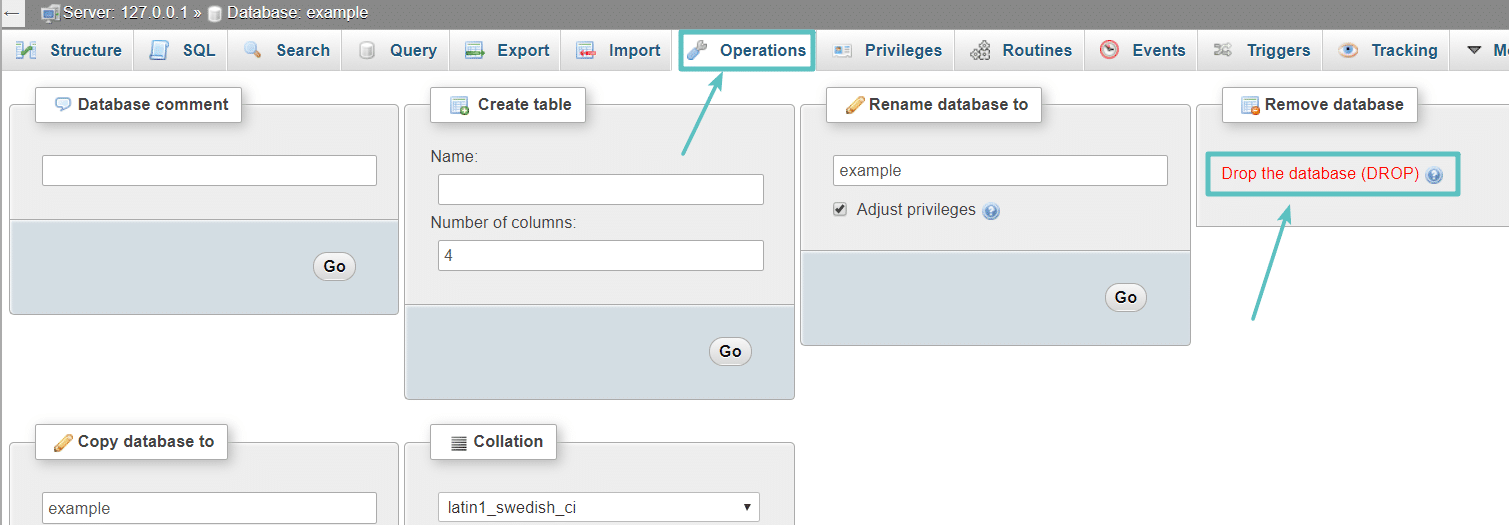
Task: Click the Number of columns field
Action: click(600, 255)
